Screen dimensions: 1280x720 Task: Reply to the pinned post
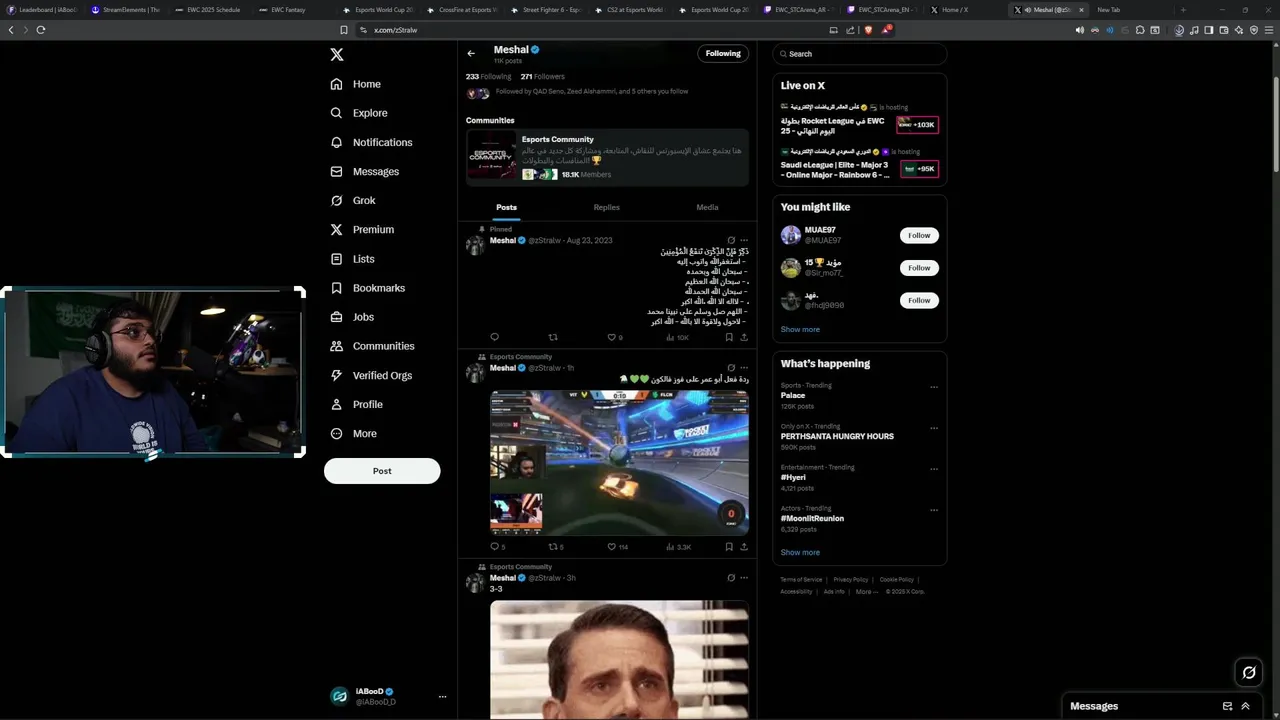494,337
